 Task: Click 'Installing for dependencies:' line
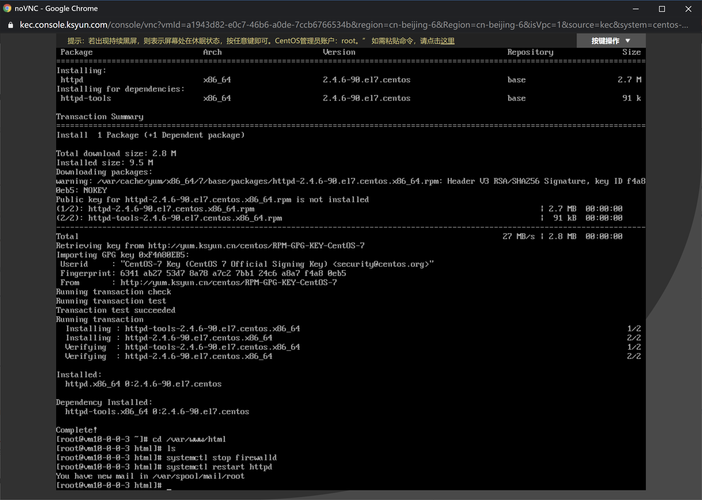[120, 89]
